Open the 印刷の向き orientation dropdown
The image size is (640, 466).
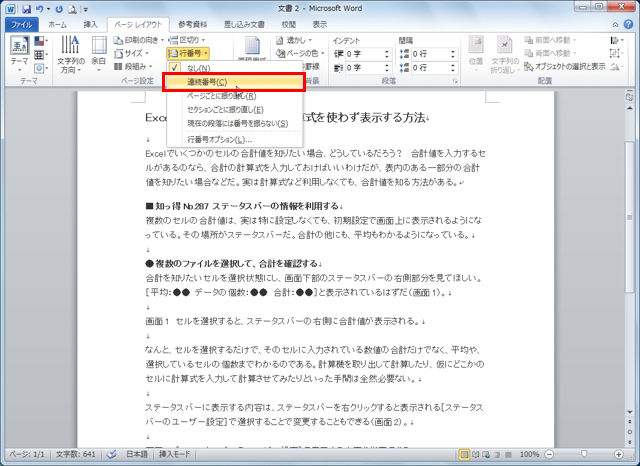138,40
